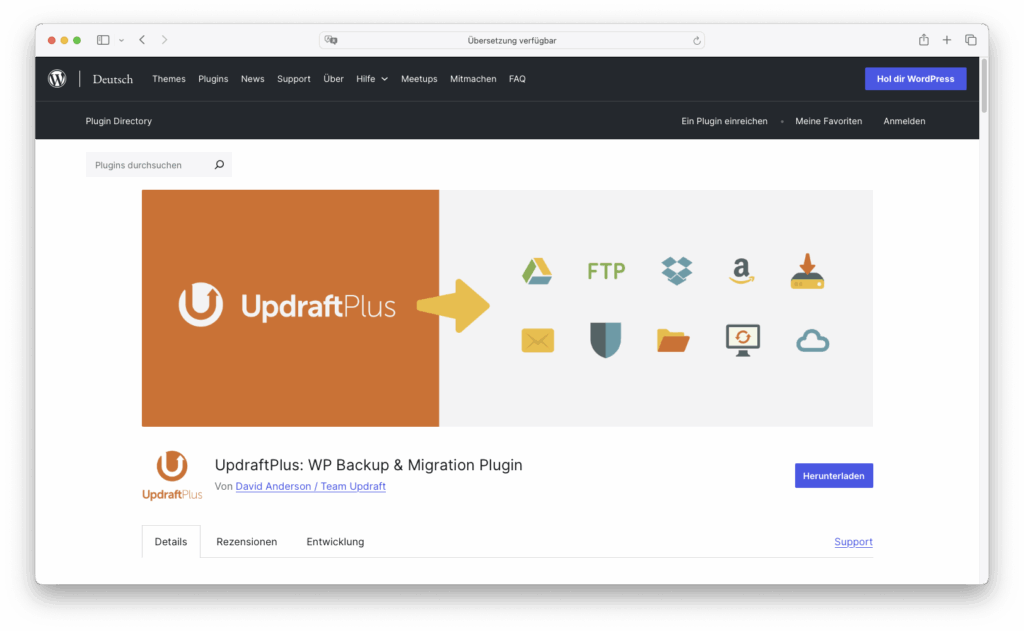
Task: Switch to the Rezensionen tab
Action: (246, 542)
